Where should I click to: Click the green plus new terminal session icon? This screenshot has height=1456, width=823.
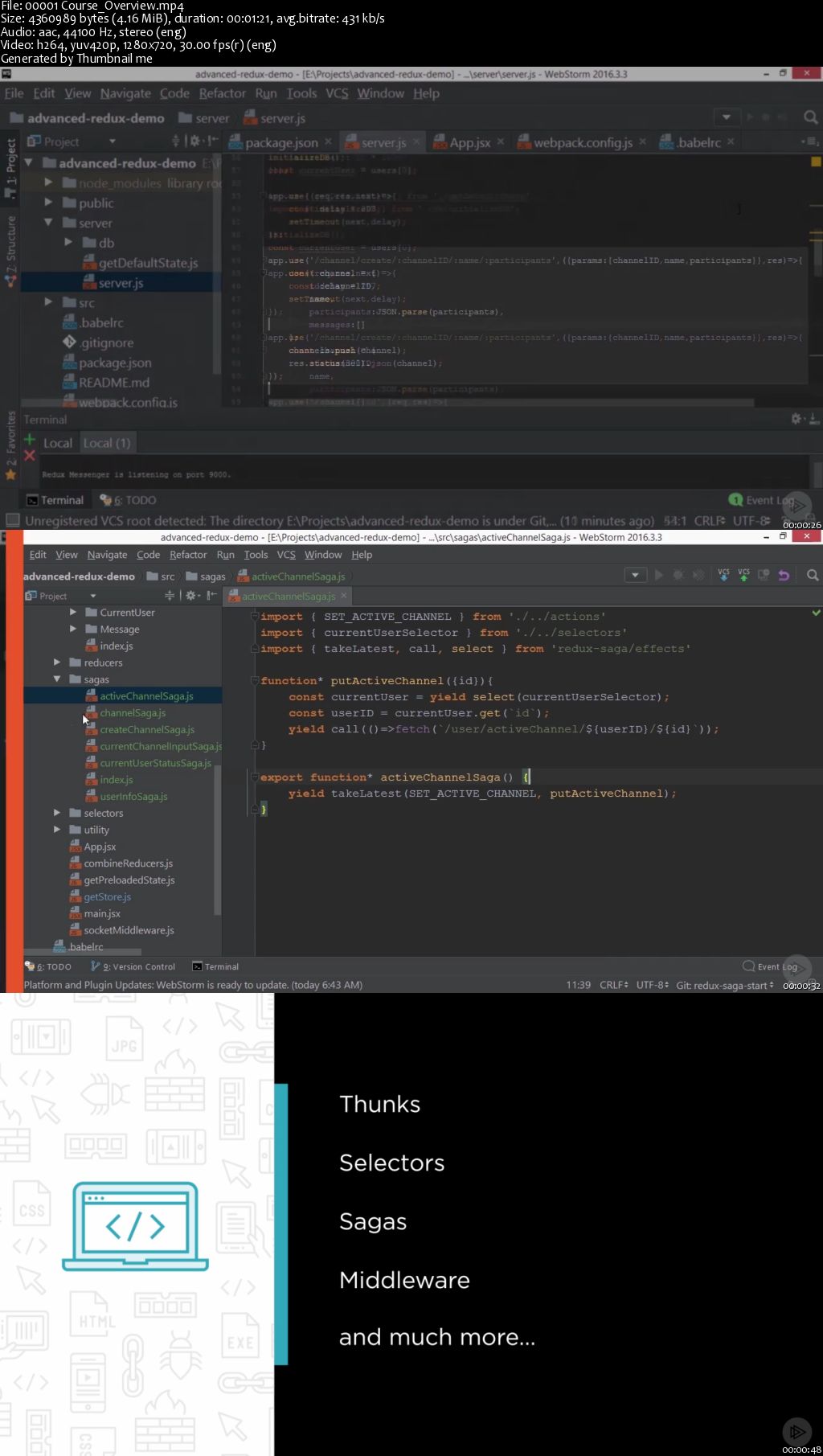30,440
